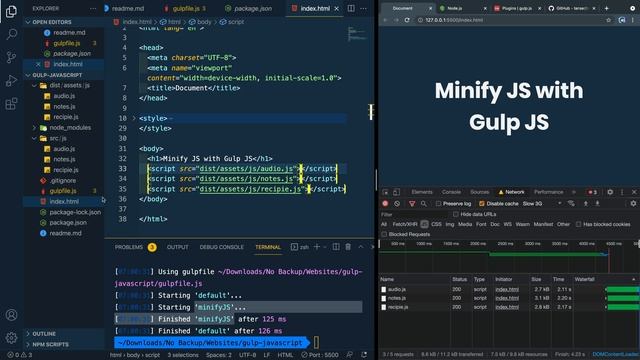This screenshot has width=640, height=360.
Task: Open the Debug Console panel tab
Action: click(221, 247)
